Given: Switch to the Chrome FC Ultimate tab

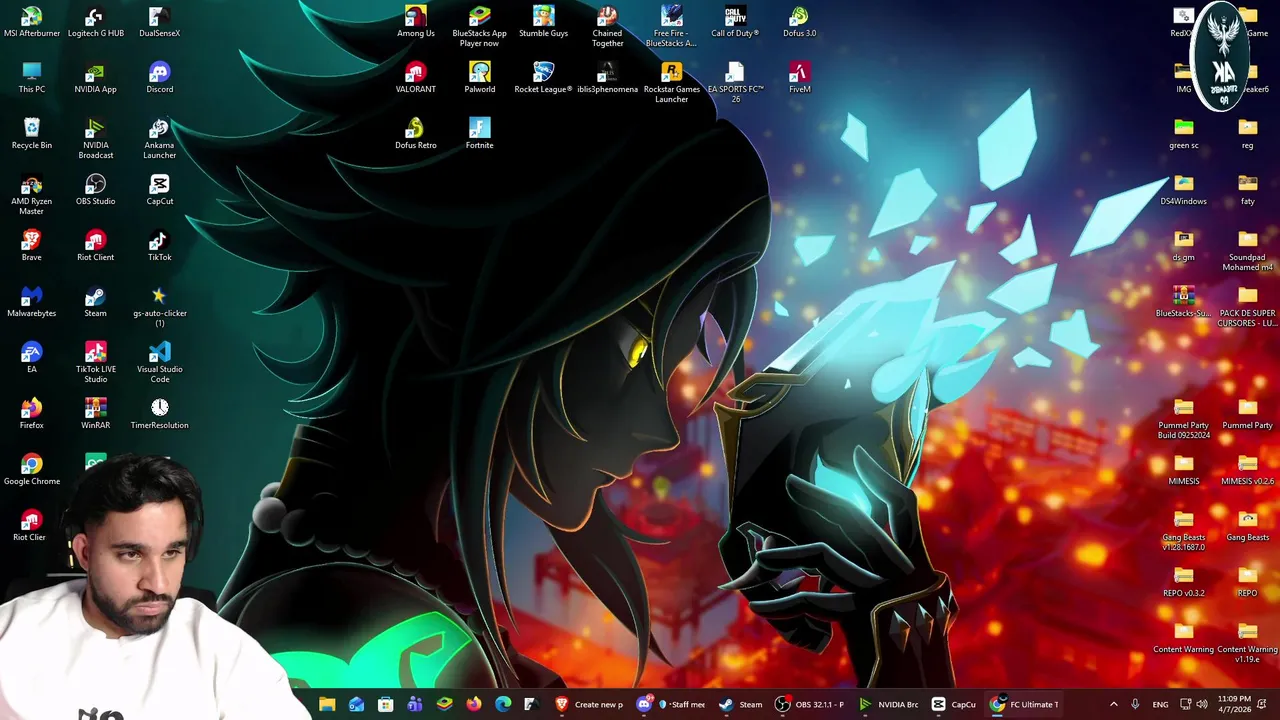Looking at the screenshot, I should coord(1024,705).
